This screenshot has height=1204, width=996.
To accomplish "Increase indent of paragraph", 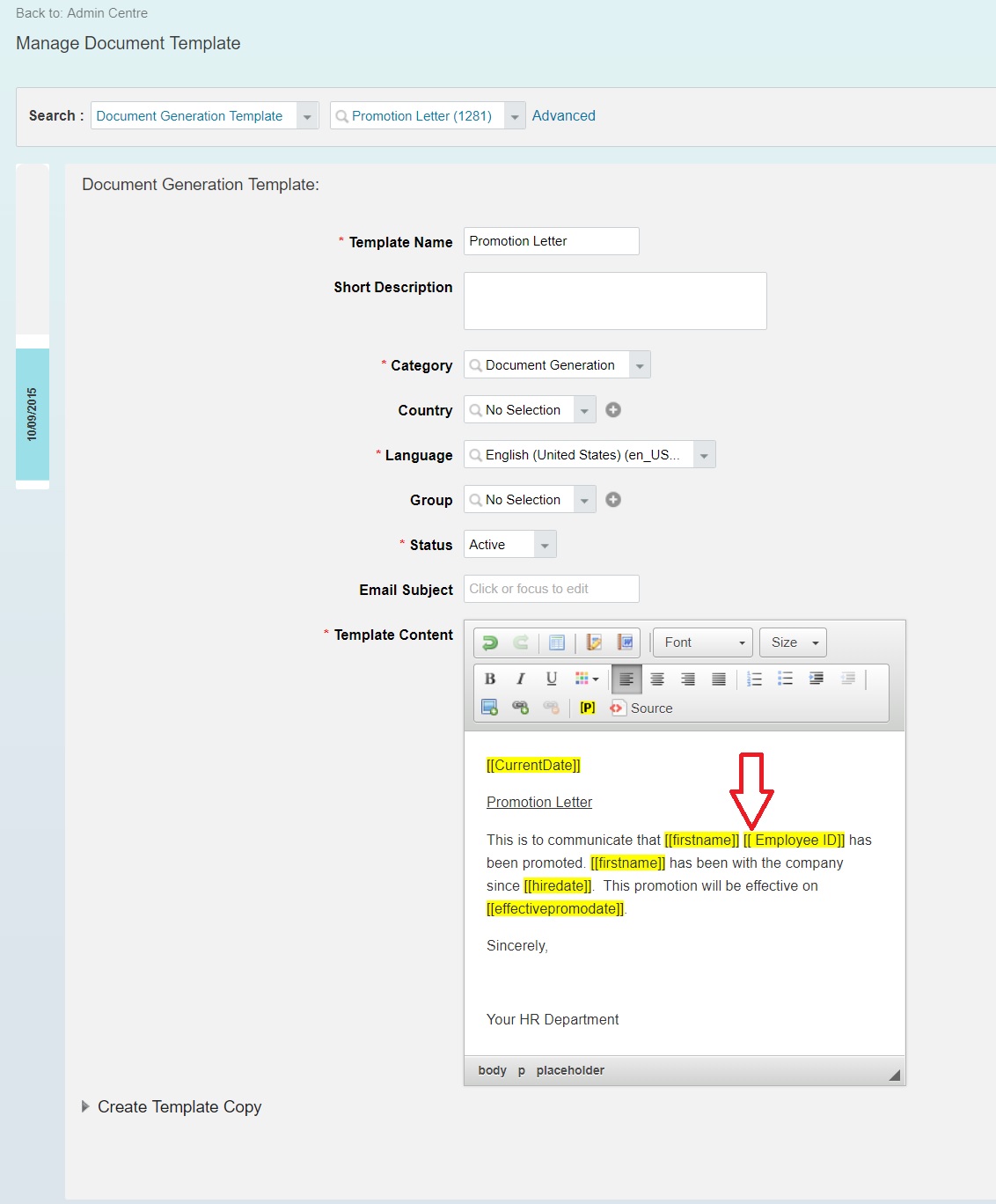I will pos(817,679).
